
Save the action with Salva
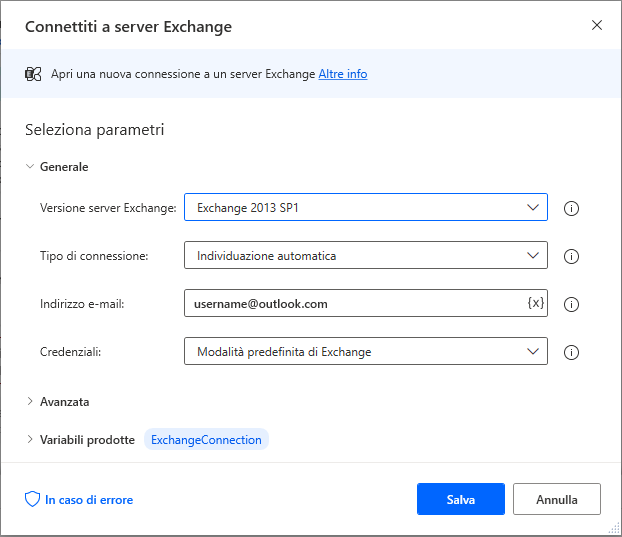click(461, 499)
